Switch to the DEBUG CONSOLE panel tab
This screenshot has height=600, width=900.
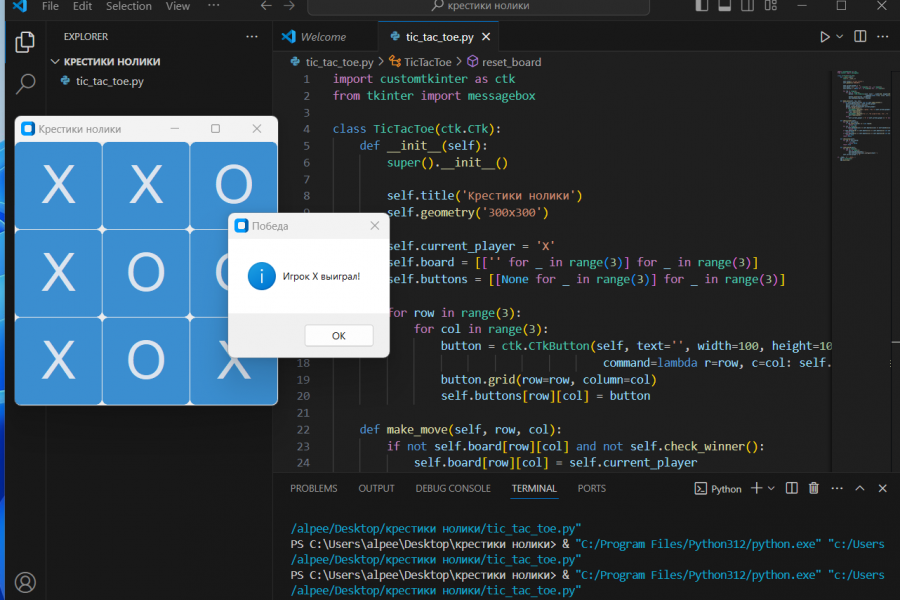(453, 488)
